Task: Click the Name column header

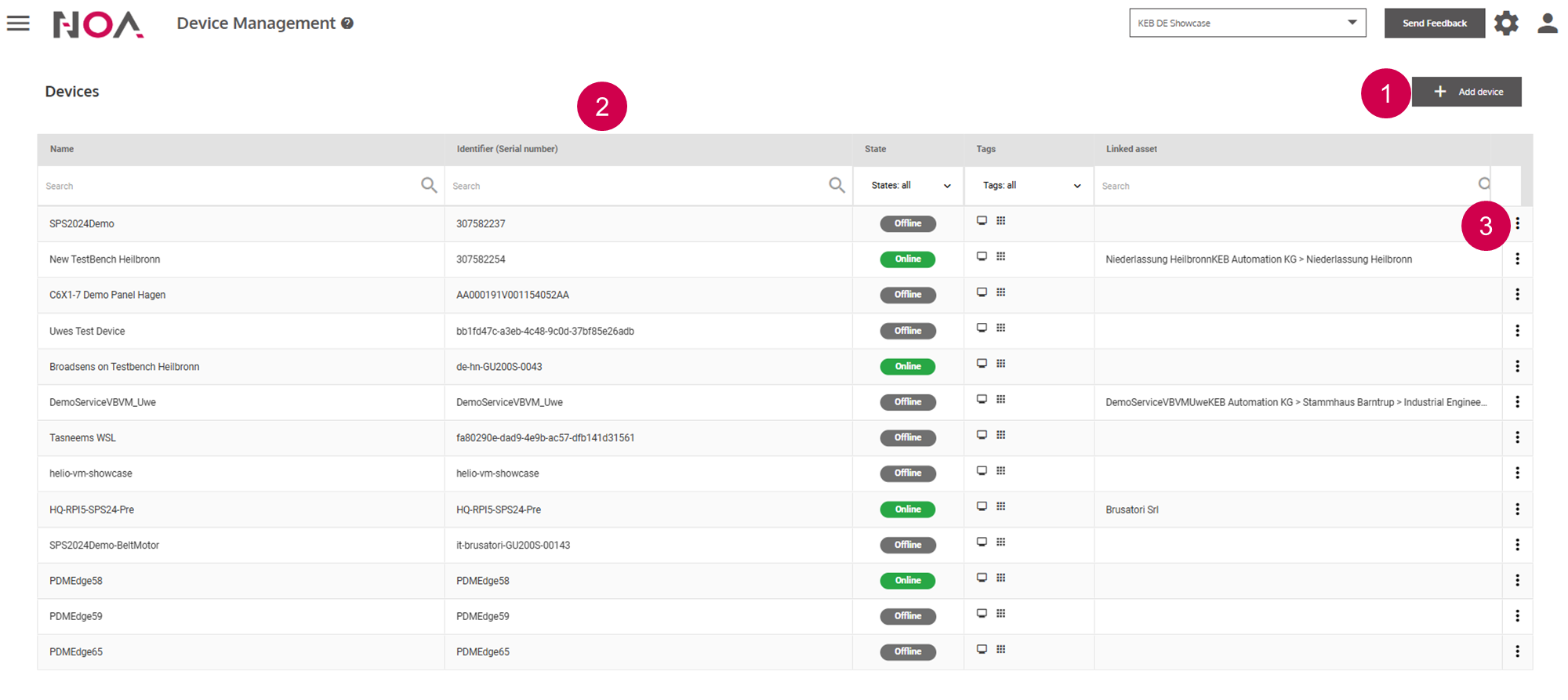Action: pos(62,149)
